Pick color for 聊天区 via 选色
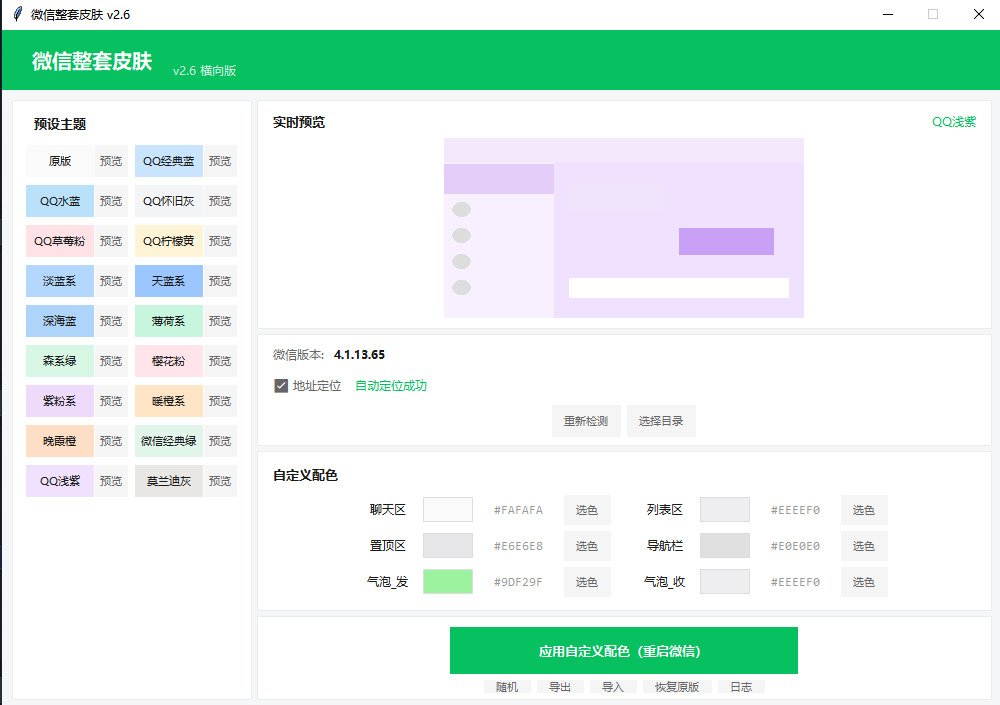The image size is (1000, 705). point(587,510)
